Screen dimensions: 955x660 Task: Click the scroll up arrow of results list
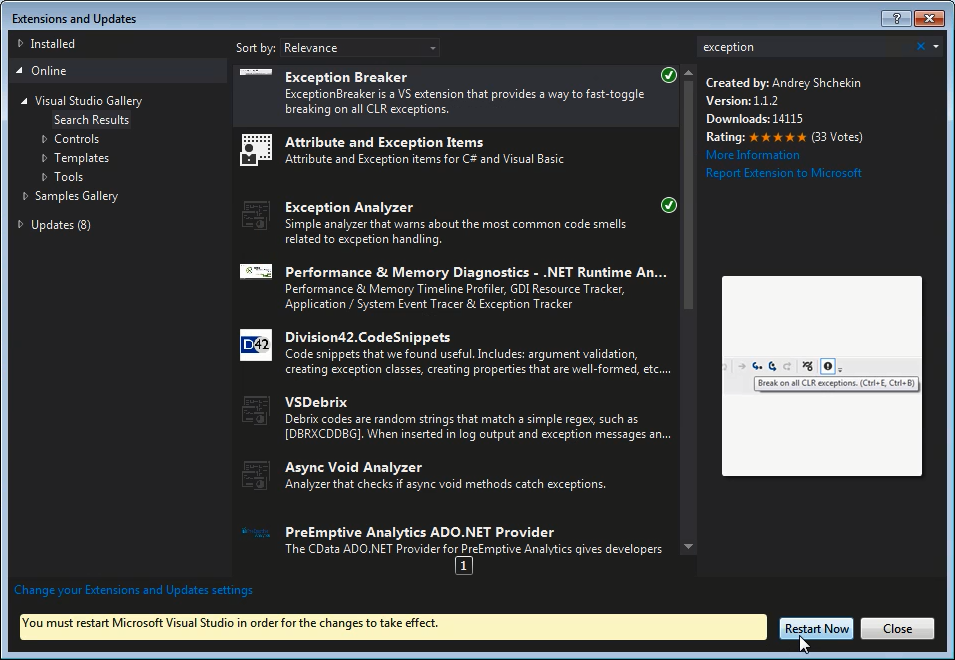[x=688, y=72]
